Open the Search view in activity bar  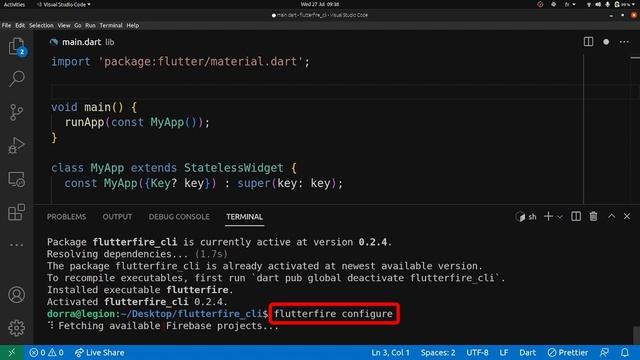point(16,78)
